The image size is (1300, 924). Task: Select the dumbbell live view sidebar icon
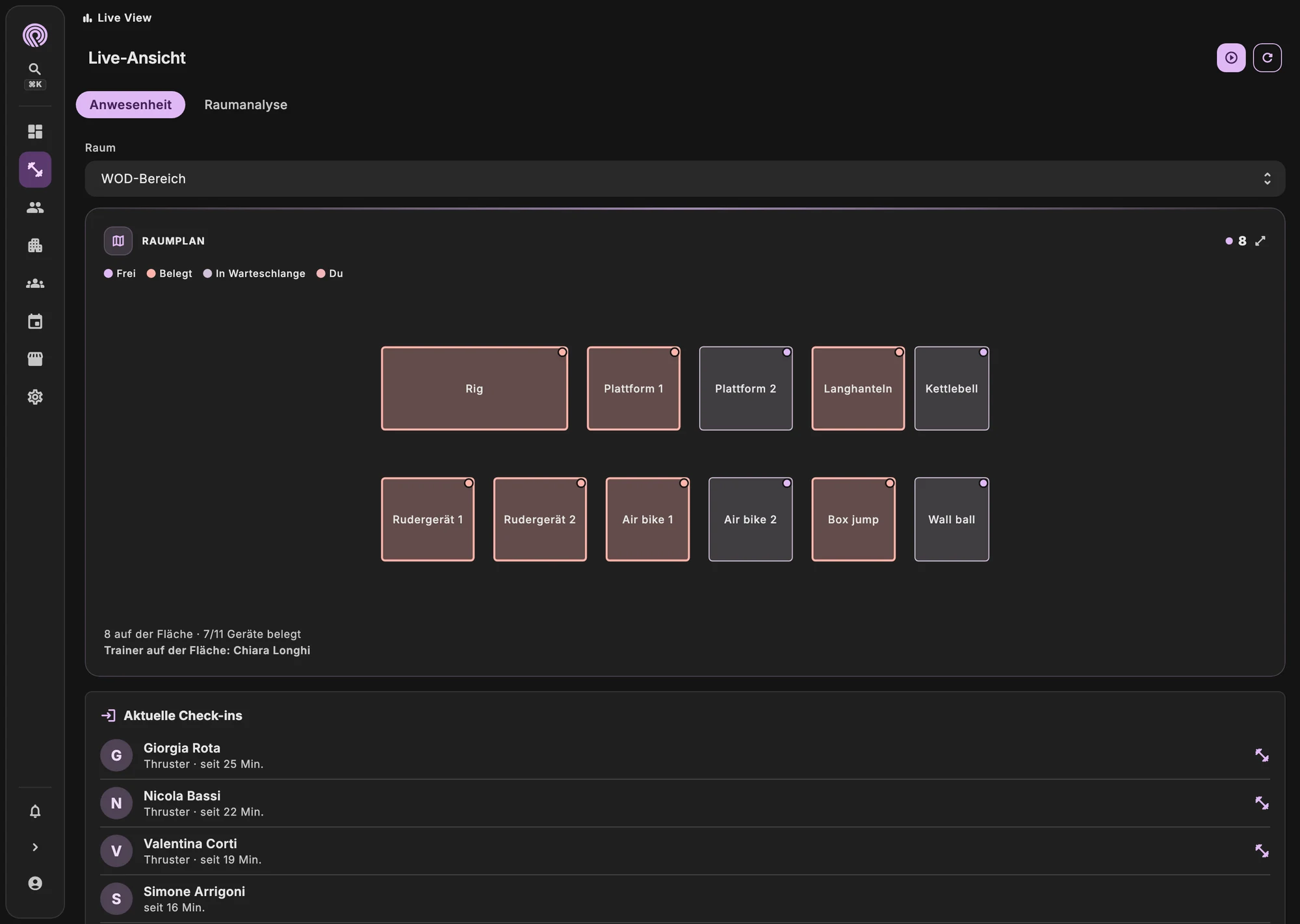(35, 170)
